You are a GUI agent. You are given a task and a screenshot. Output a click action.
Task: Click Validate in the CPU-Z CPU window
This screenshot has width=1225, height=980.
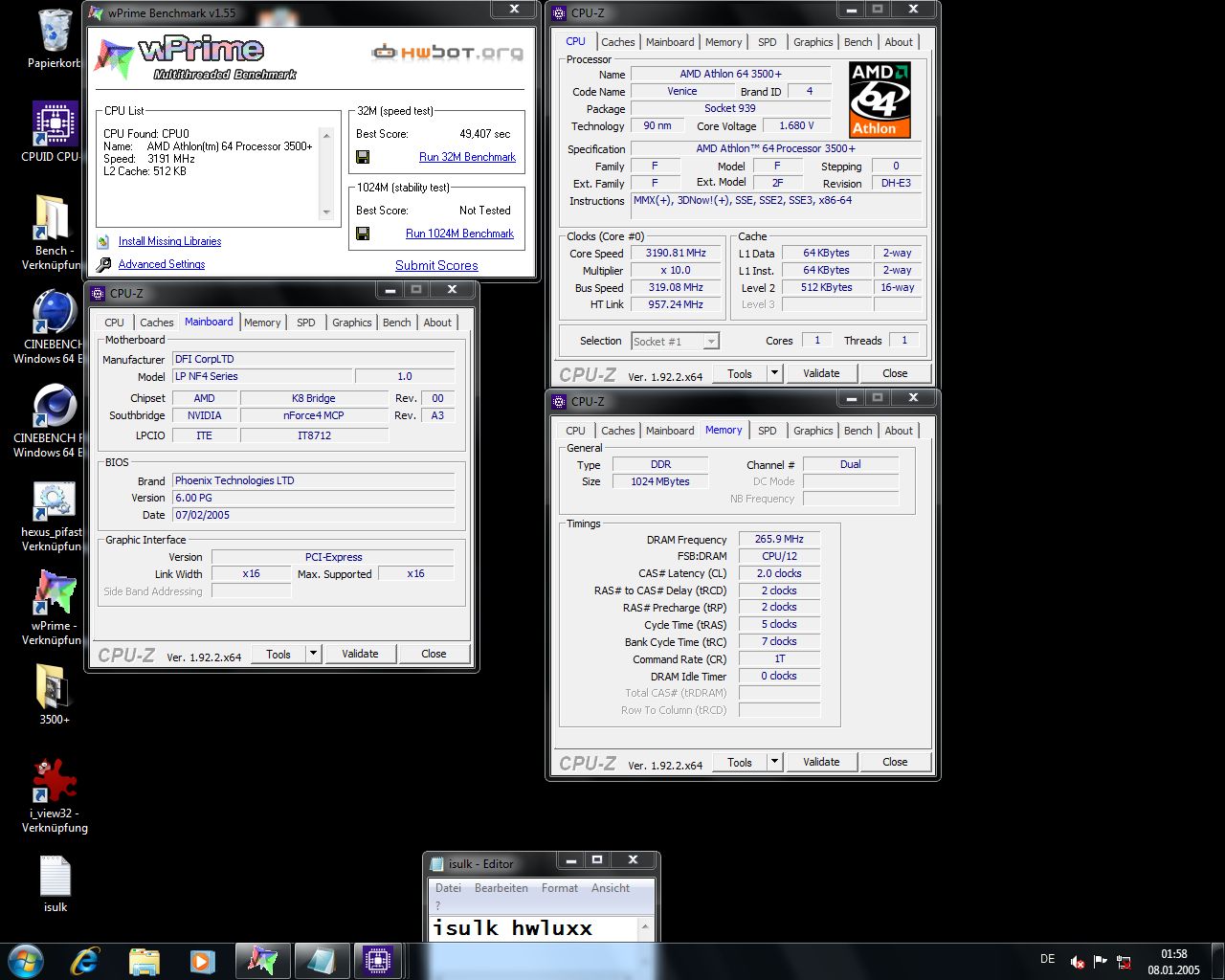[x=821, y=373]
